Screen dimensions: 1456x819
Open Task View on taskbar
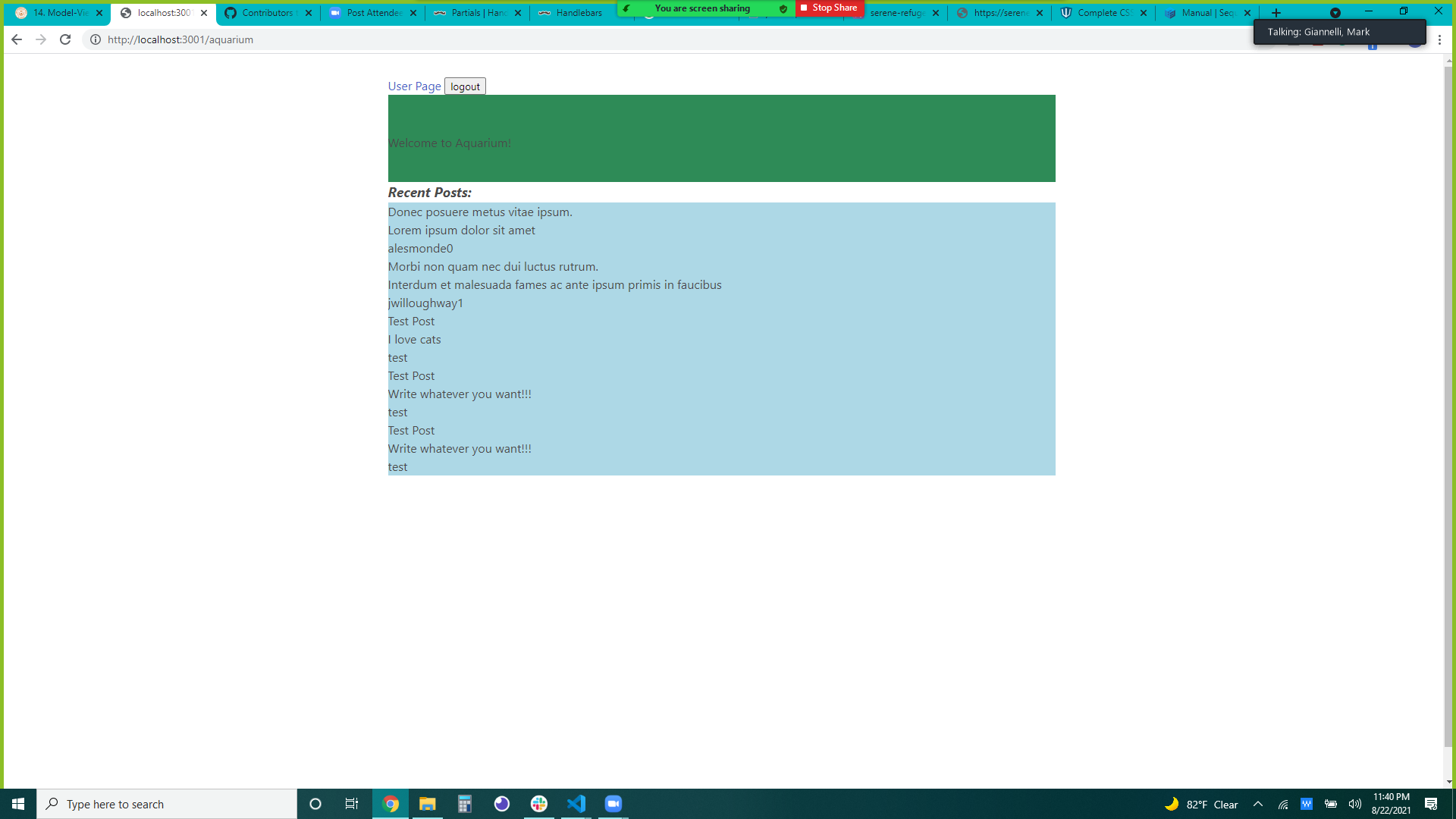click(x=352, y=804)
